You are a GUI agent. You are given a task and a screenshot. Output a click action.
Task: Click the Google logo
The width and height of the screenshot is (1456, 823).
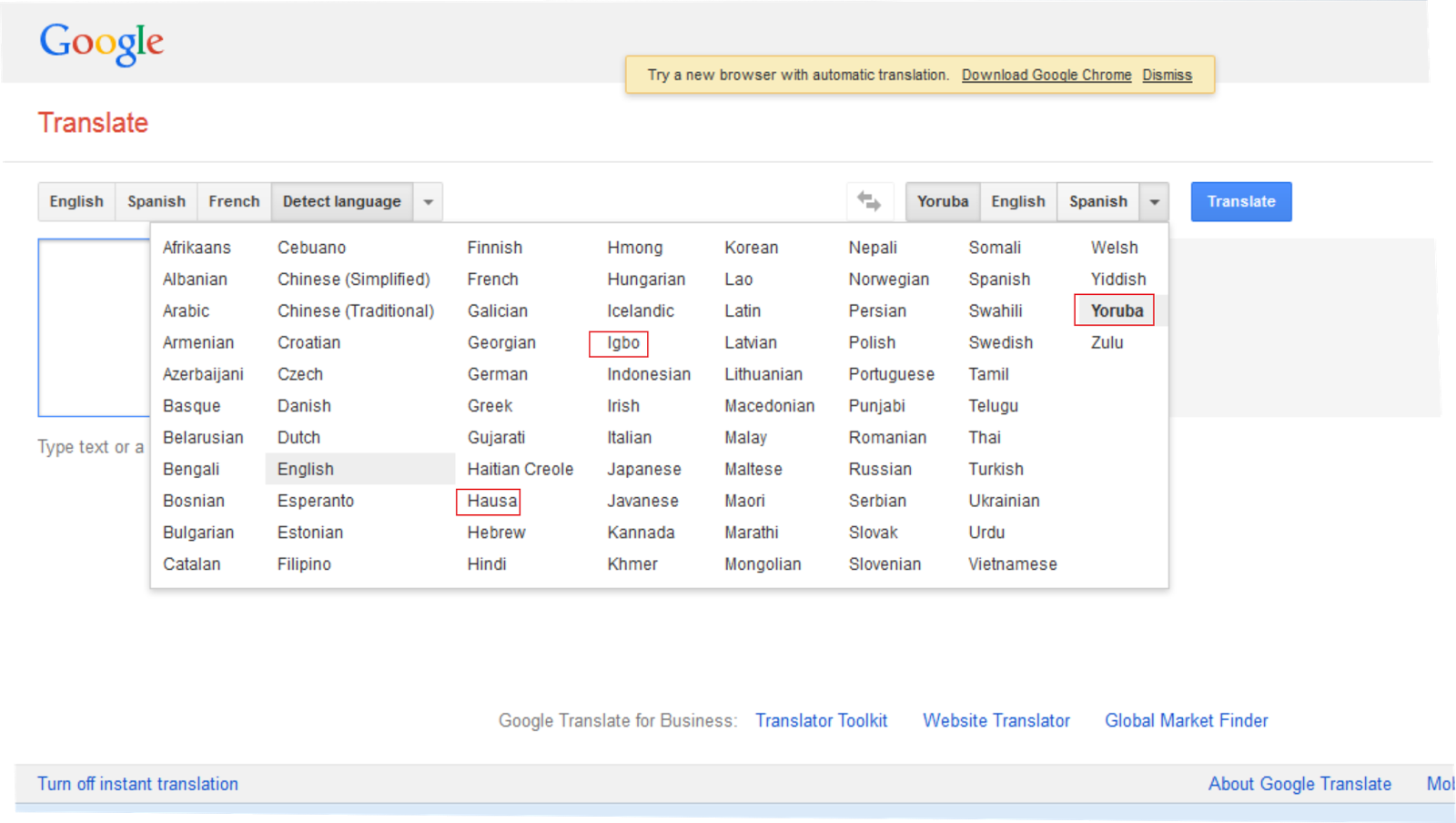click(101, 43)
